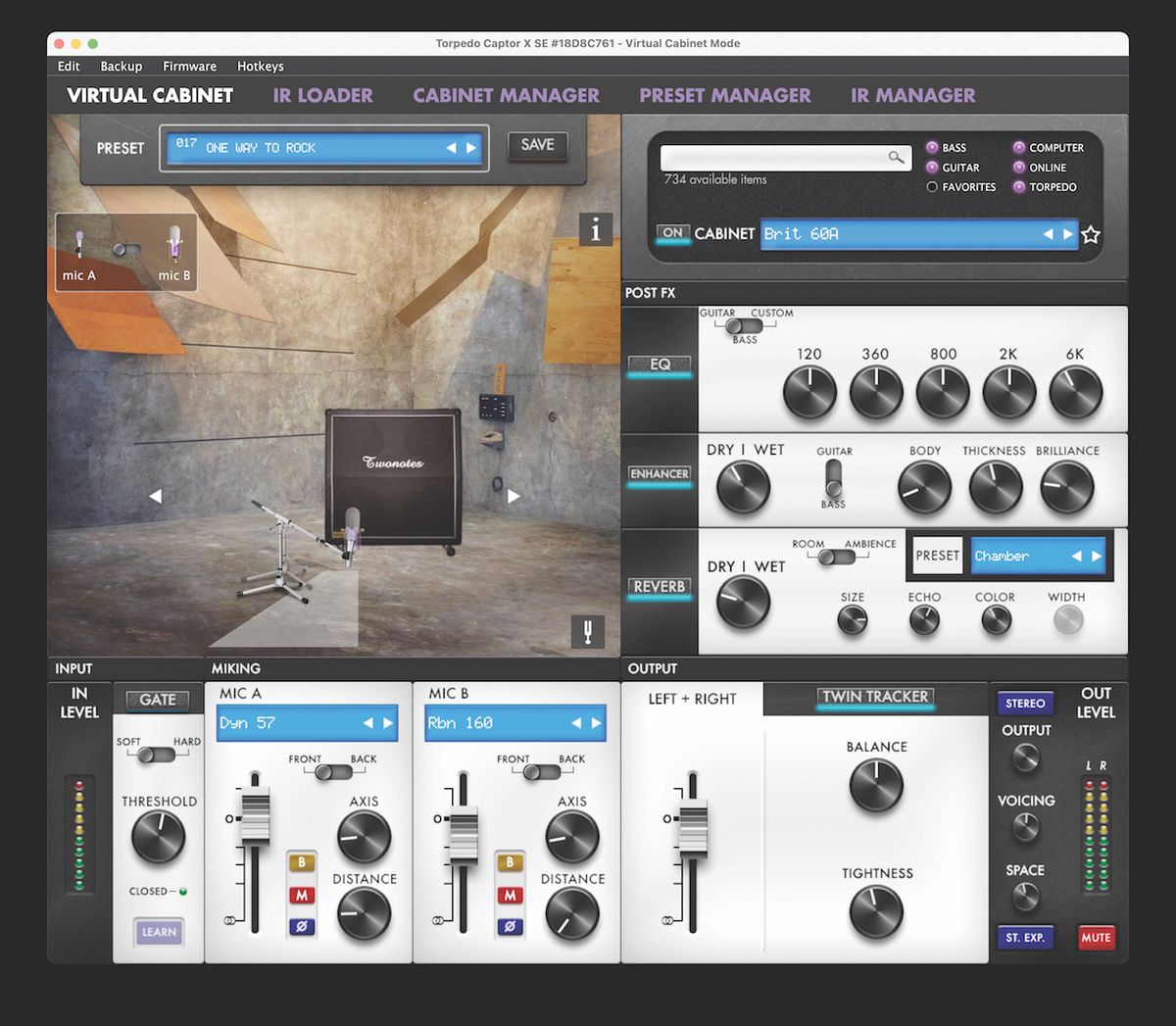
Task: Mute the output with the MUTE button
Action: 1096,937
